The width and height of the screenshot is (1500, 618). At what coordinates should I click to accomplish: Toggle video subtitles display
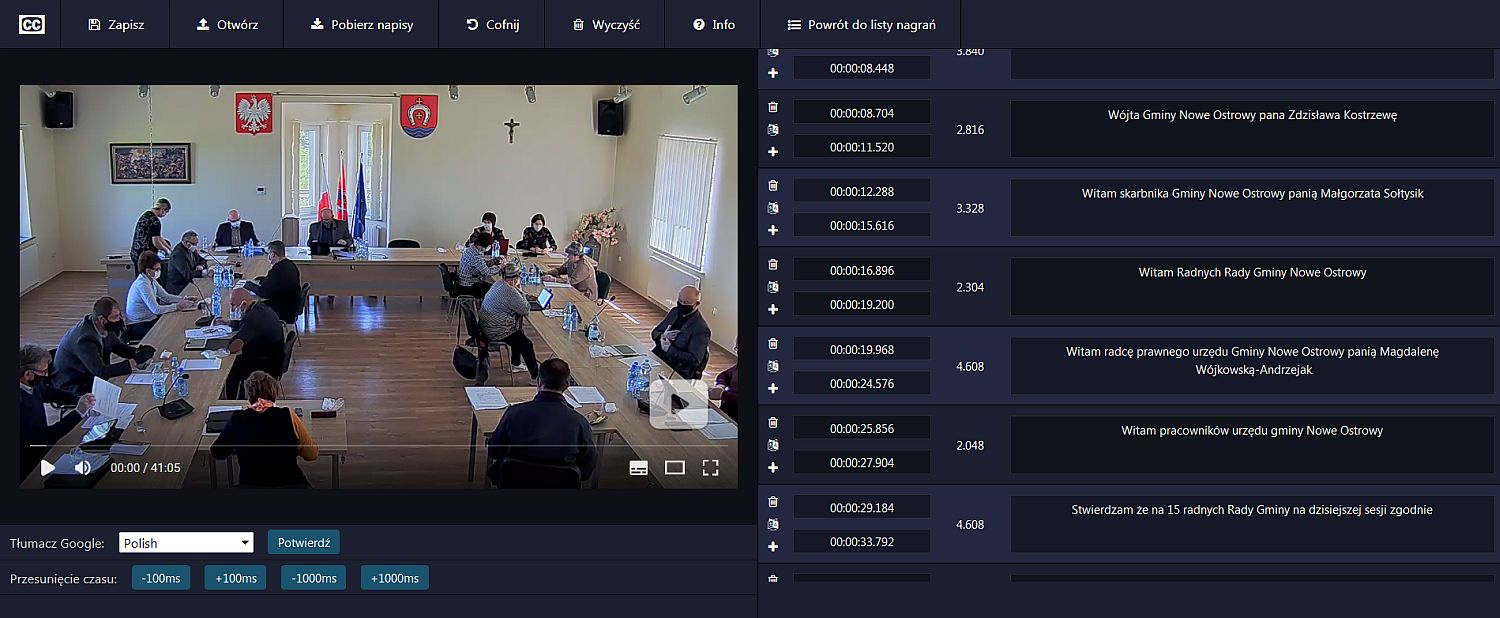point(638,467)
